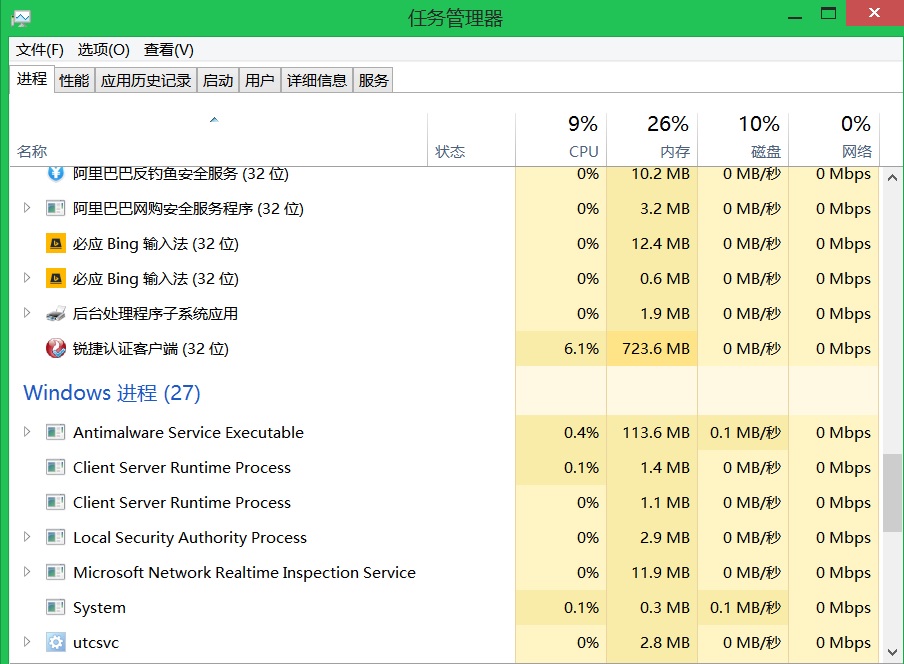Click the first 必应 Bing 输入法 icon
Screen dimensions: 904x664
pyautogui.click(x=55, y=243)
